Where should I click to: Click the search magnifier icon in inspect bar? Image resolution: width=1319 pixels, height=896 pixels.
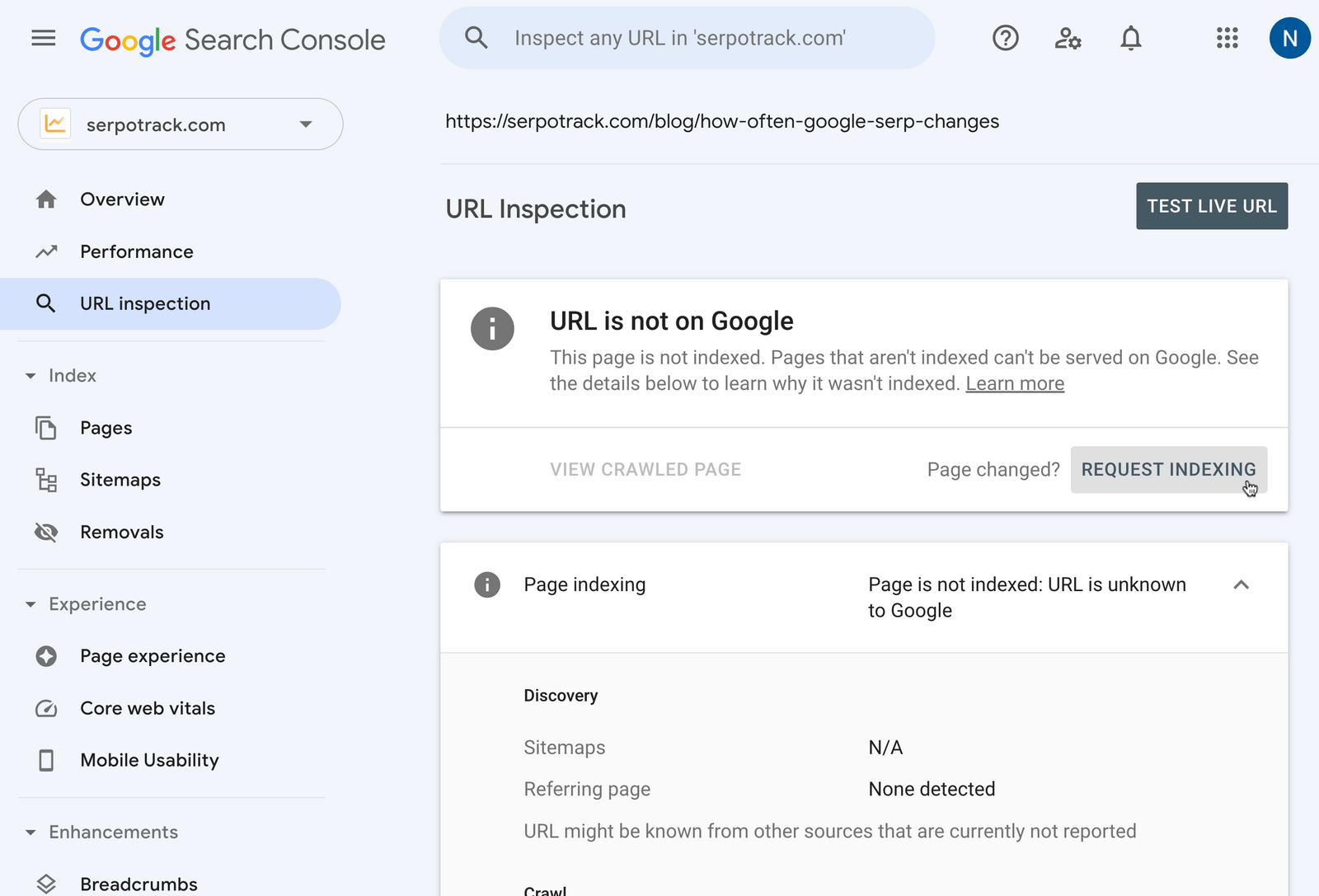[476, 38]
